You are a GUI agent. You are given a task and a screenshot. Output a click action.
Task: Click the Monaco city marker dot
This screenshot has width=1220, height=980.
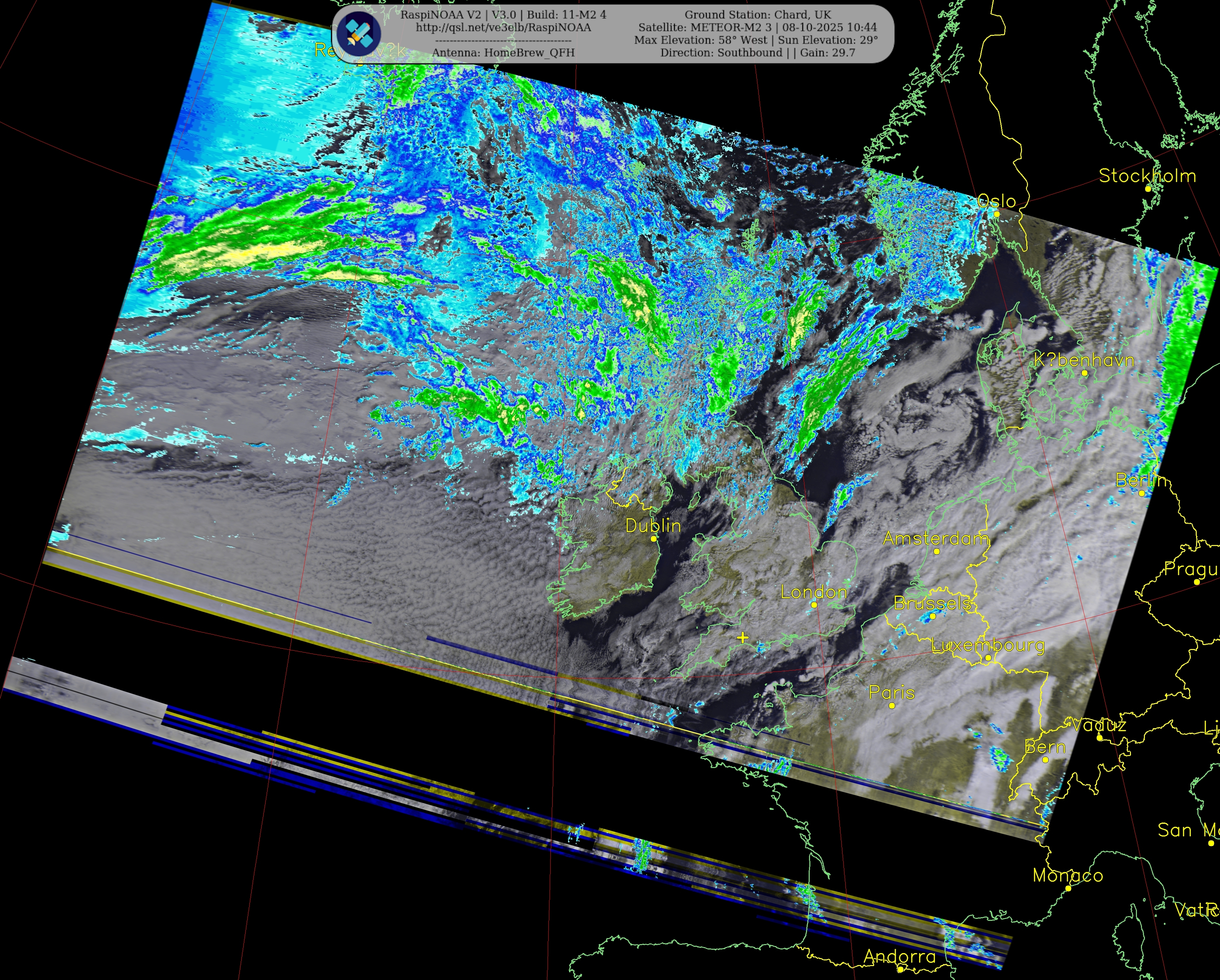(1068, 888)
